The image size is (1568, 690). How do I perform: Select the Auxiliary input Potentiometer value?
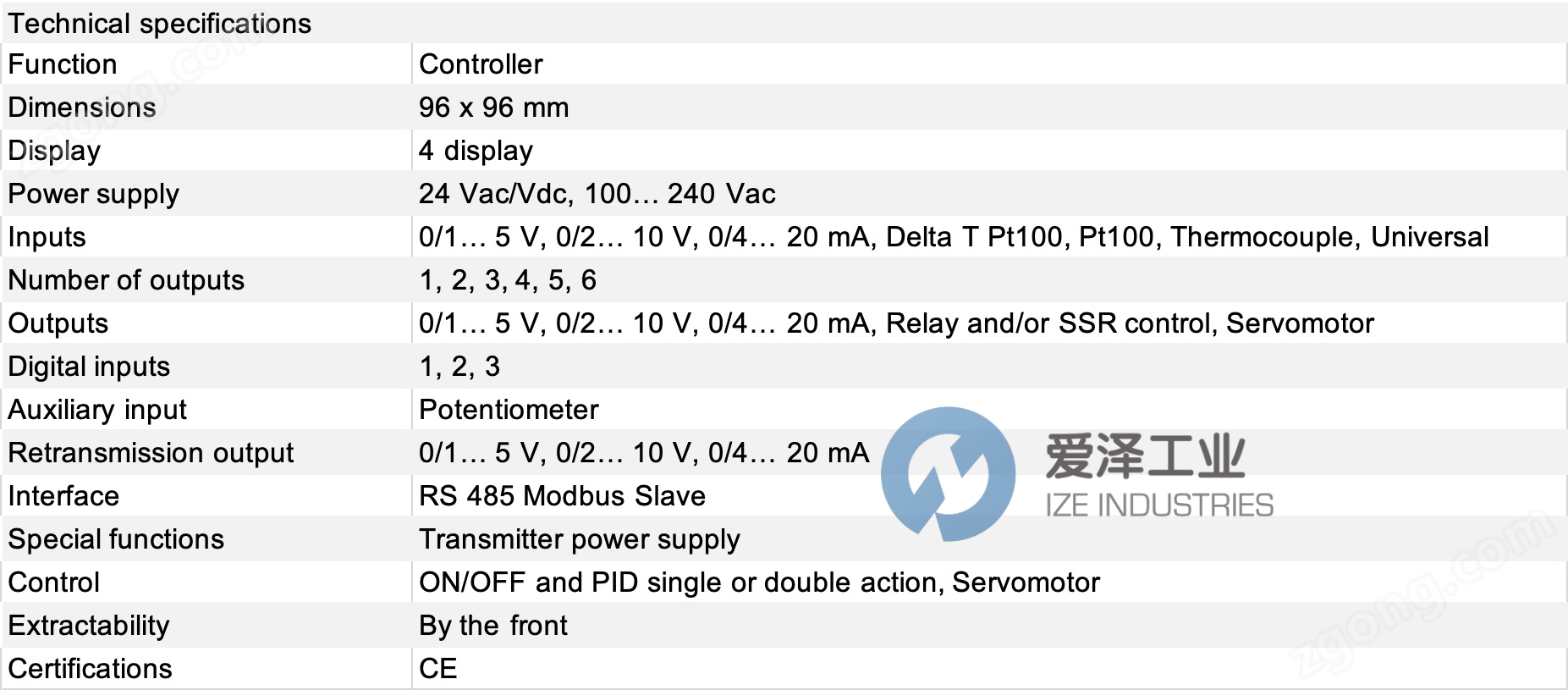pyautogui.click(x=509, y=410)
